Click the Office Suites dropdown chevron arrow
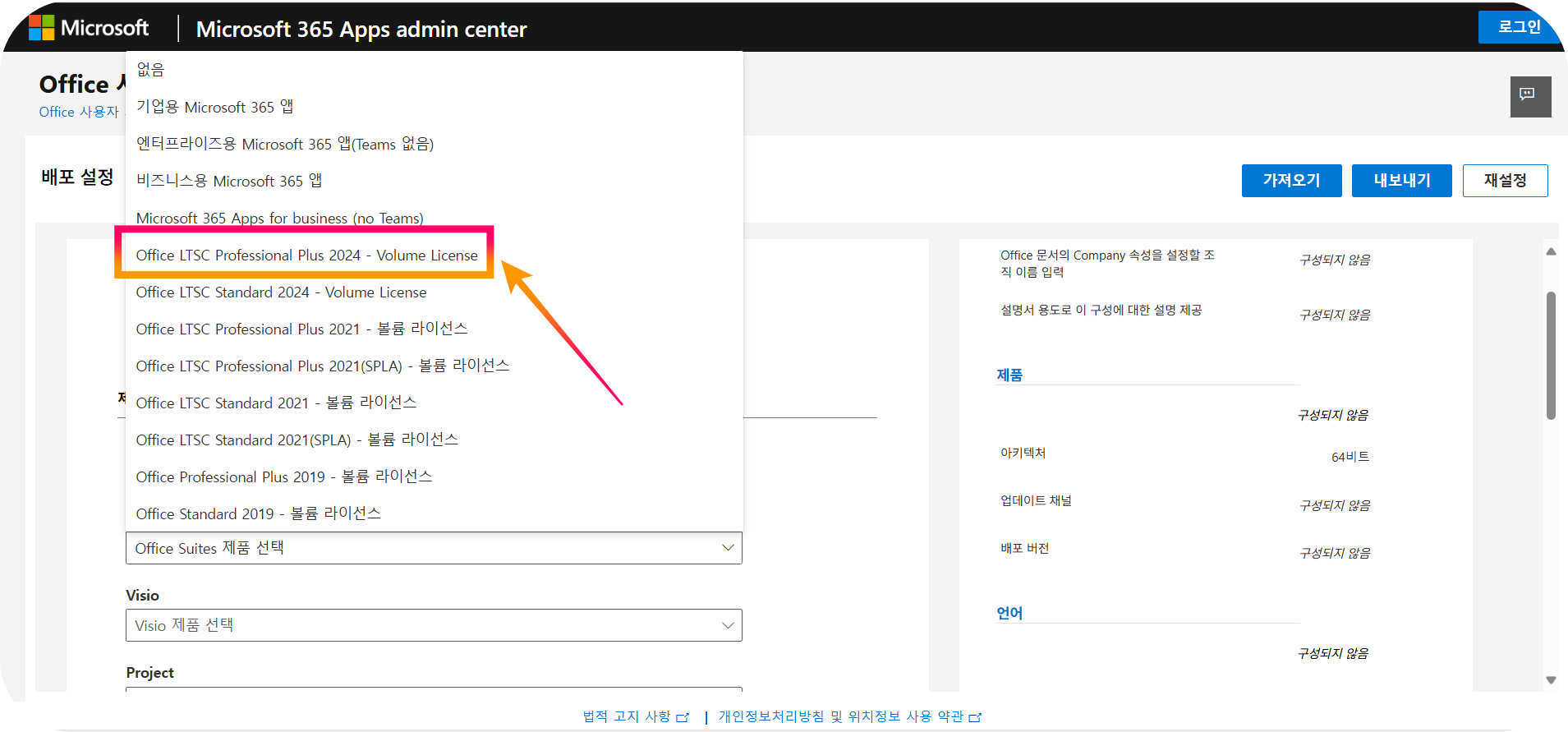1568x732 pixels. (728, 548)
